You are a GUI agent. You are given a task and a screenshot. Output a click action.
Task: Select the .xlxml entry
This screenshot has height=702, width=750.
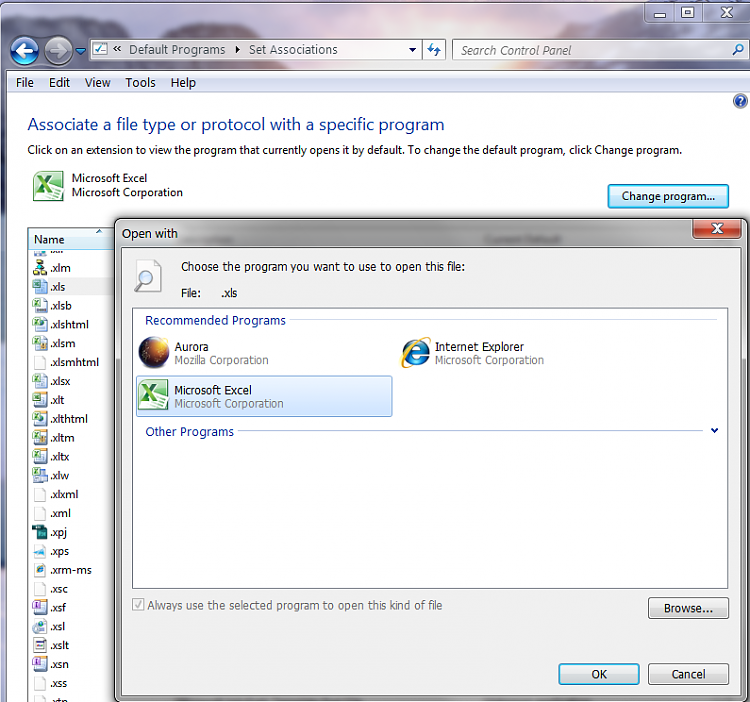tap(56, 494)
